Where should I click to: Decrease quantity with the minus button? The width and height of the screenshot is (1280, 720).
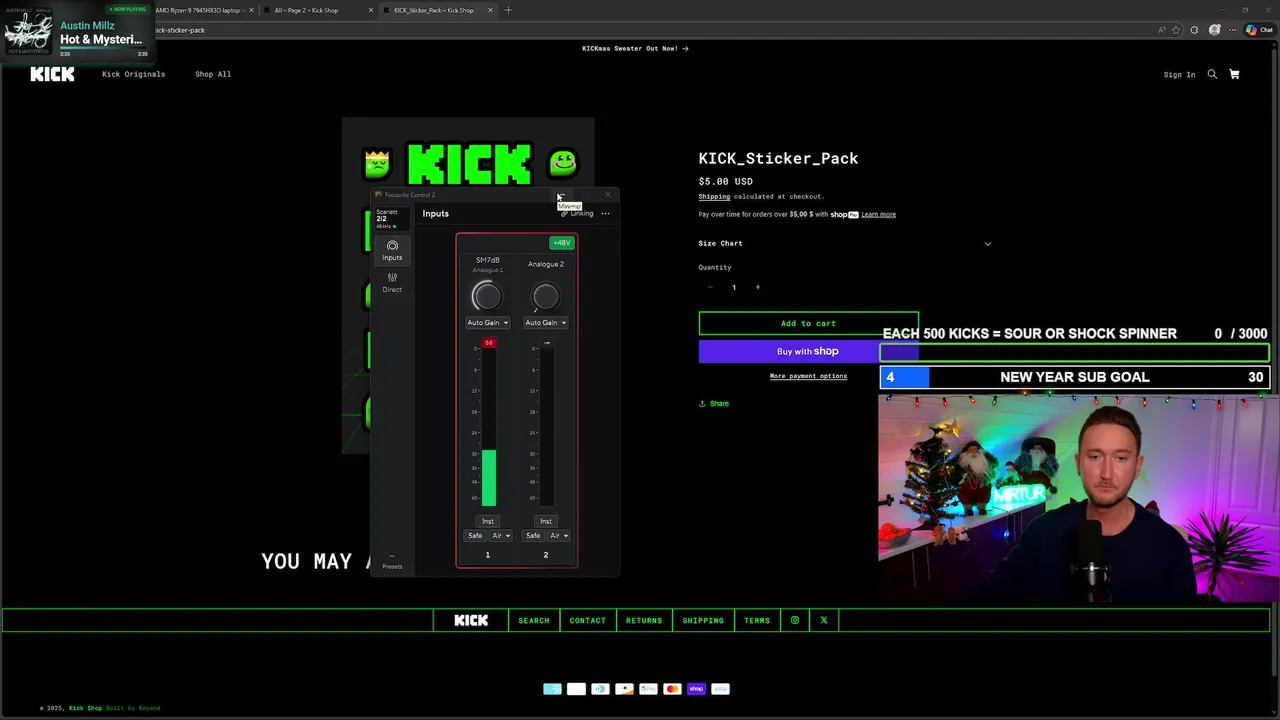(710, 287)
